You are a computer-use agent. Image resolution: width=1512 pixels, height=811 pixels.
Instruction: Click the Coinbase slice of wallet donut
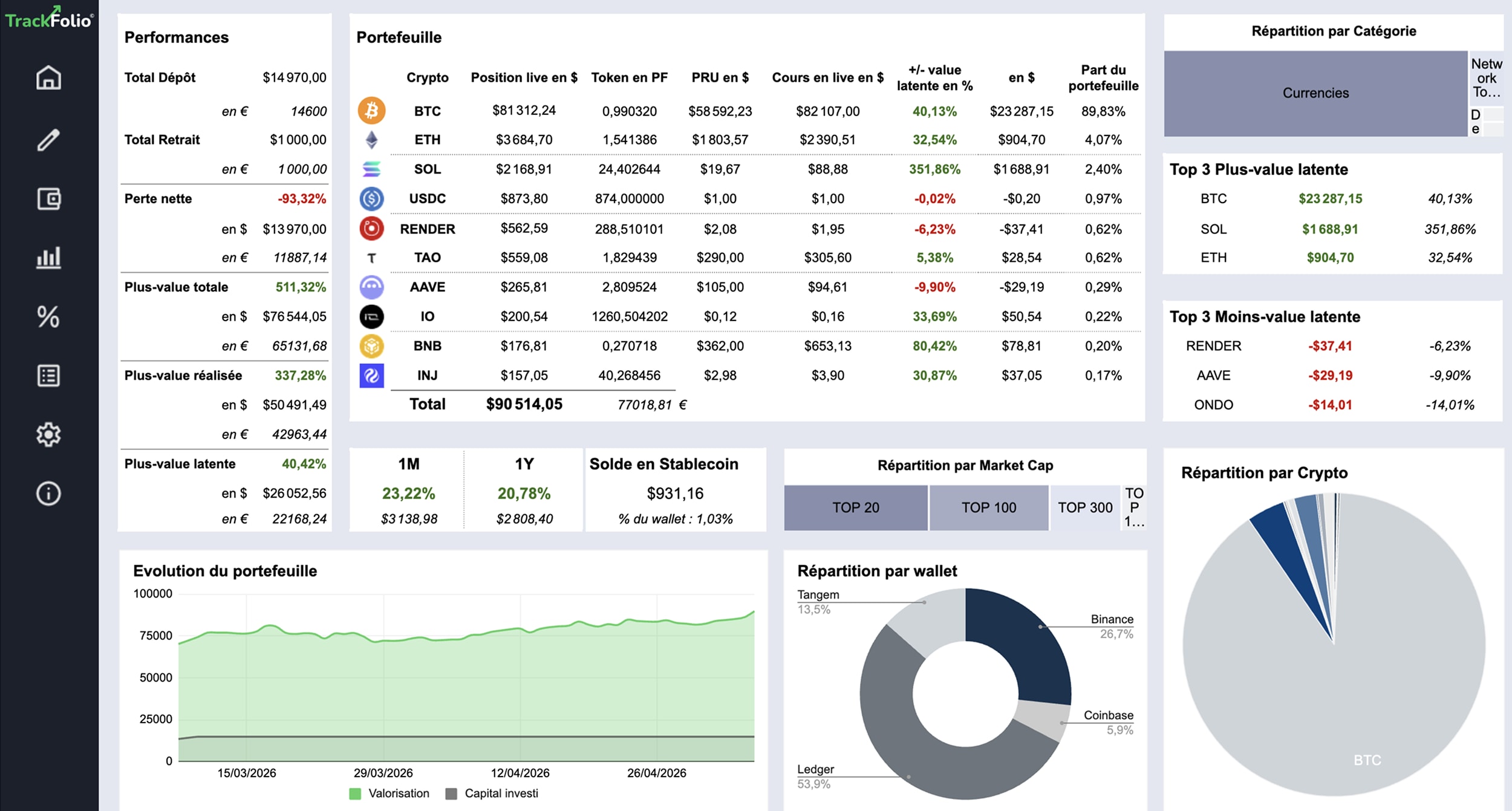[1041, 720]
